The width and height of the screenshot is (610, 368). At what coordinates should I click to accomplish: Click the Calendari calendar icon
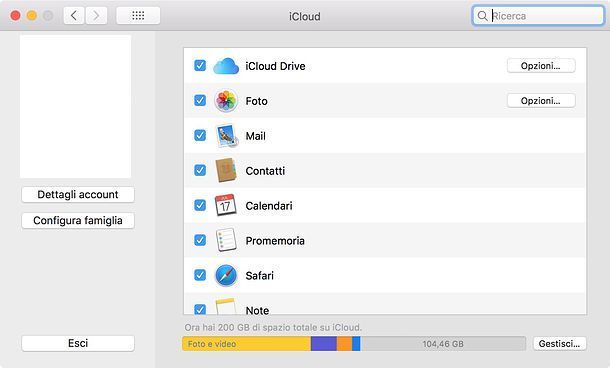226,205
